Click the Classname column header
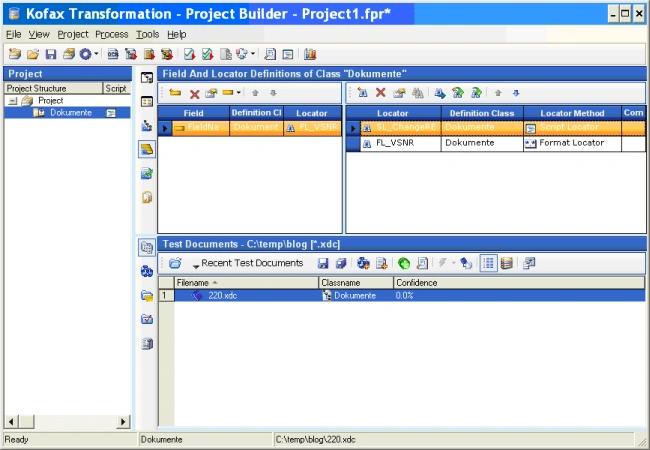The image size is (650, 450). point(356,283)
